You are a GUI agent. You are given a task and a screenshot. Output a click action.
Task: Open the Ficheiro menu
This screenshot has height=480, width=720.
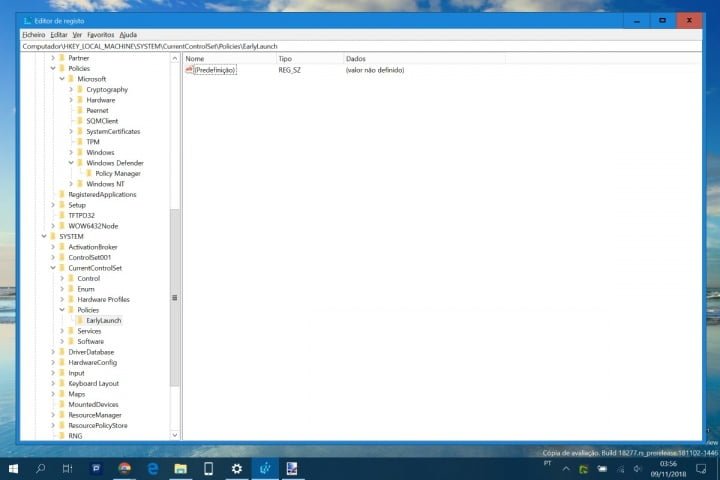(x=34, y=34)
